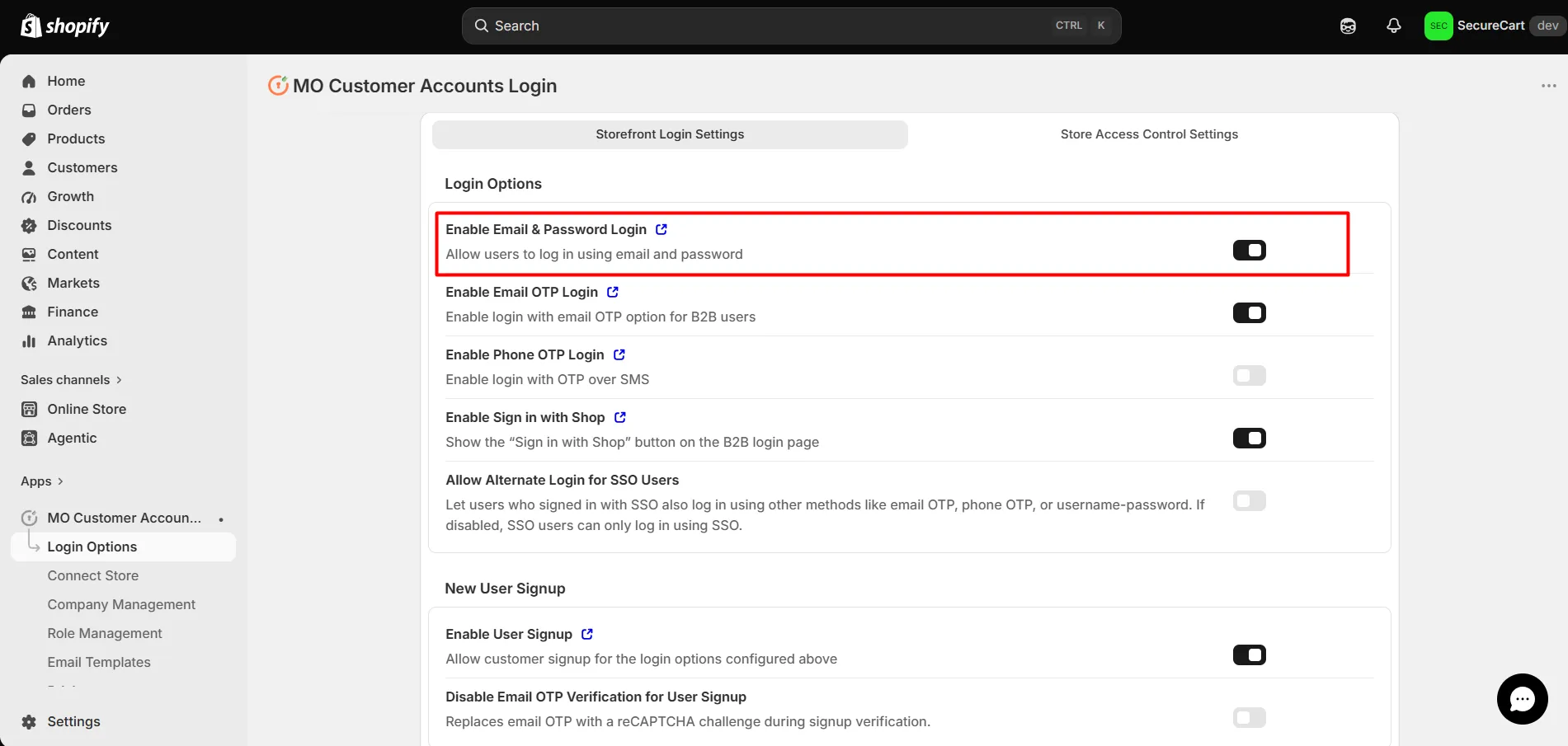
Task: Click the Content icon in sidebar
Action: click(29, 254)
